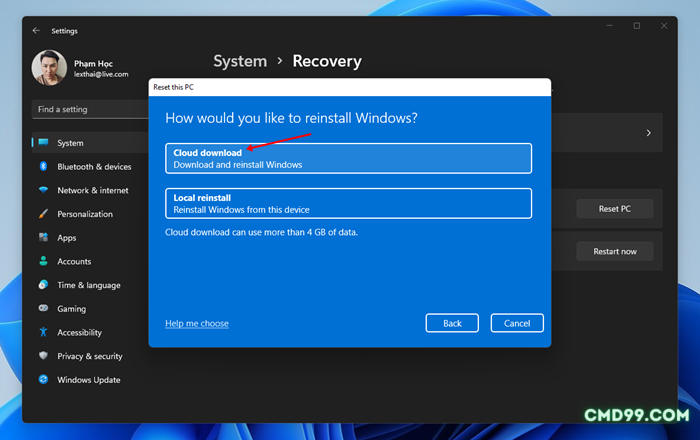Choose the Cloud download option

[x=348, y=158]
